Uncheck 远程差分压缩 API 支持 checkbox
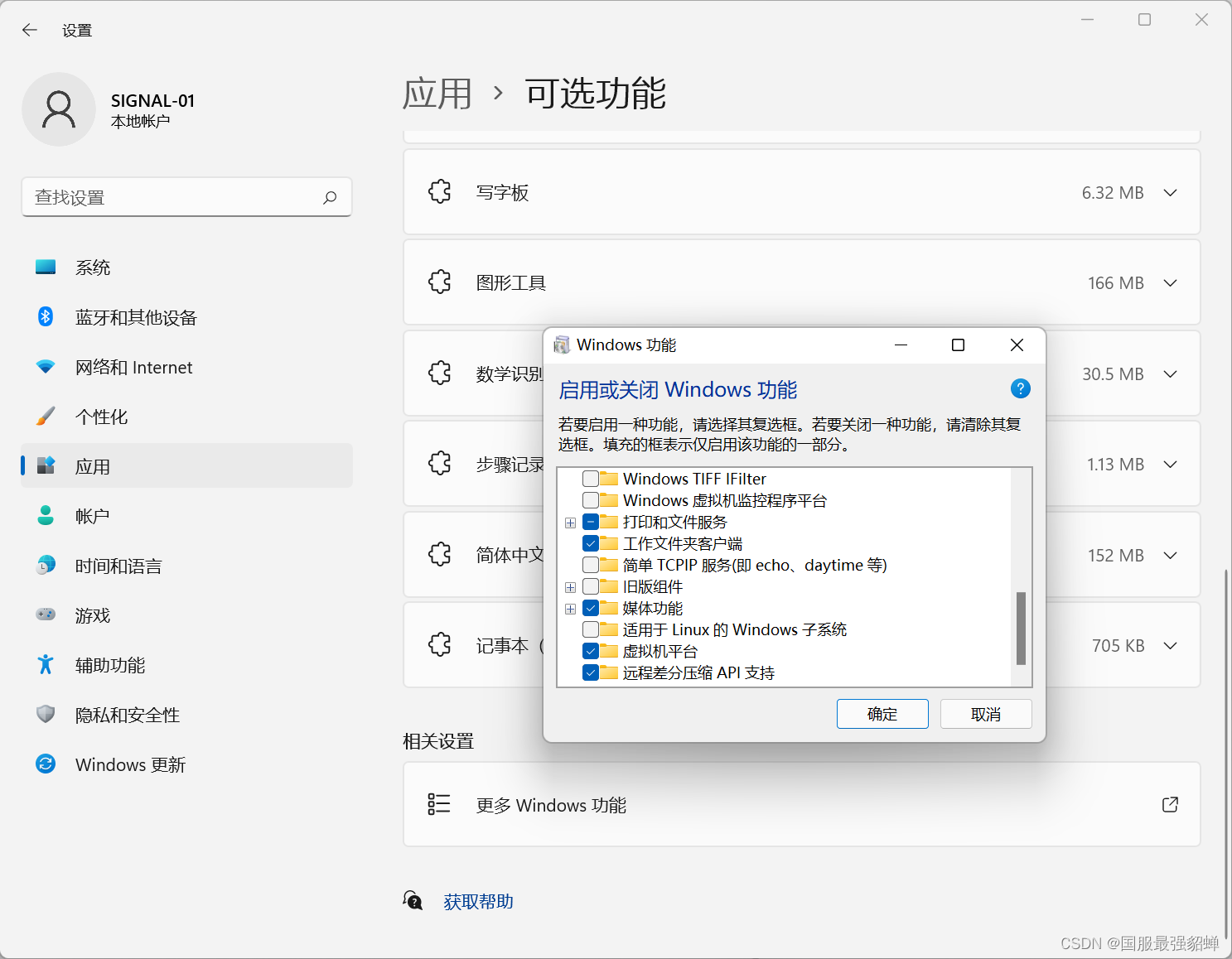This screenshot has height=959, width=1232. point(591,672)
